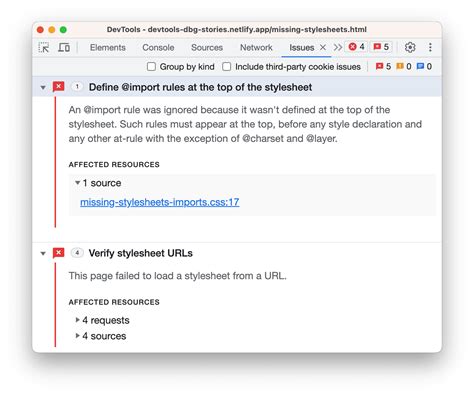Image resolution: width=474 pixels, height=395 pixels.
Task: Close the Issues tab
Action: click(x=323, y=47)
